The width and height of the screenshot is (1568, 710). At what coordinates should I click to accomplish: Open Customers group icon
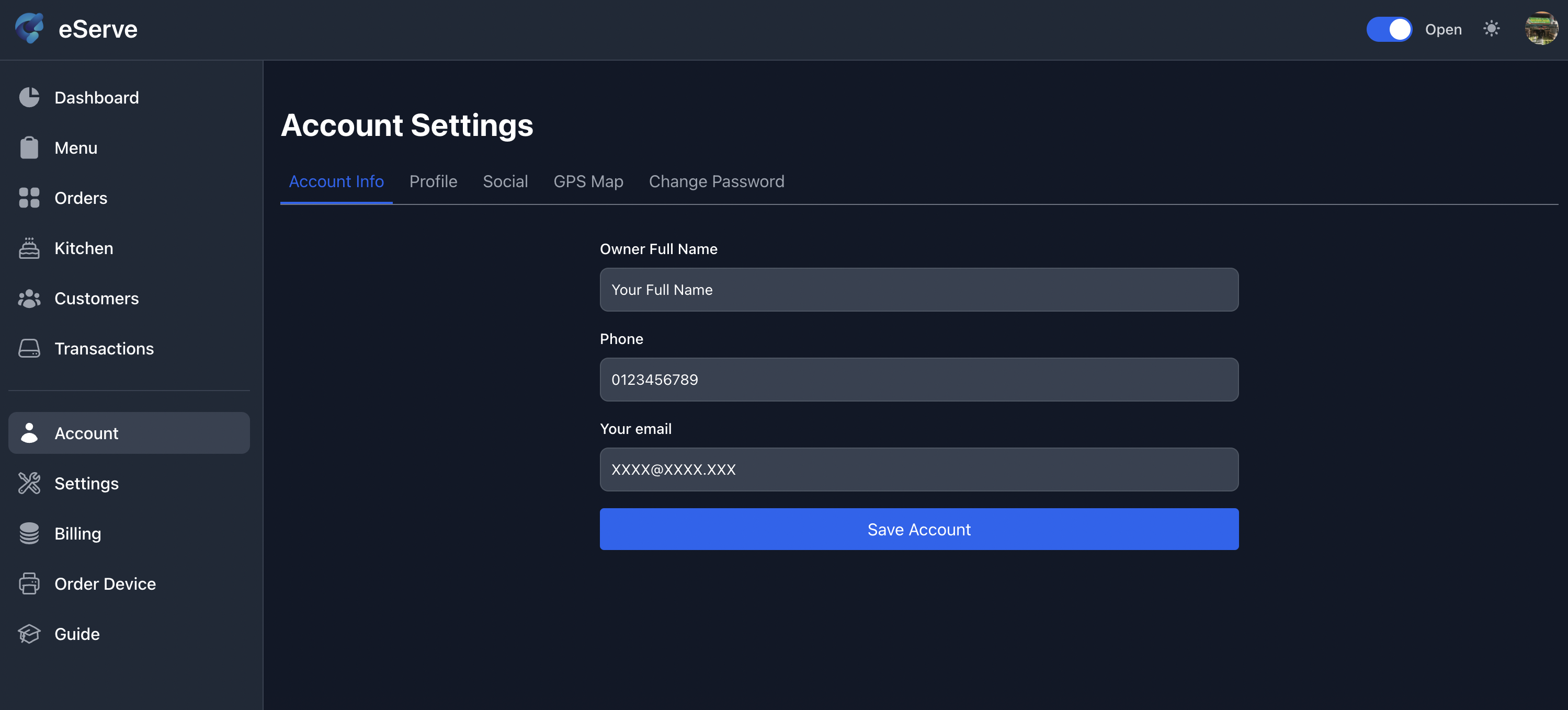29,298
